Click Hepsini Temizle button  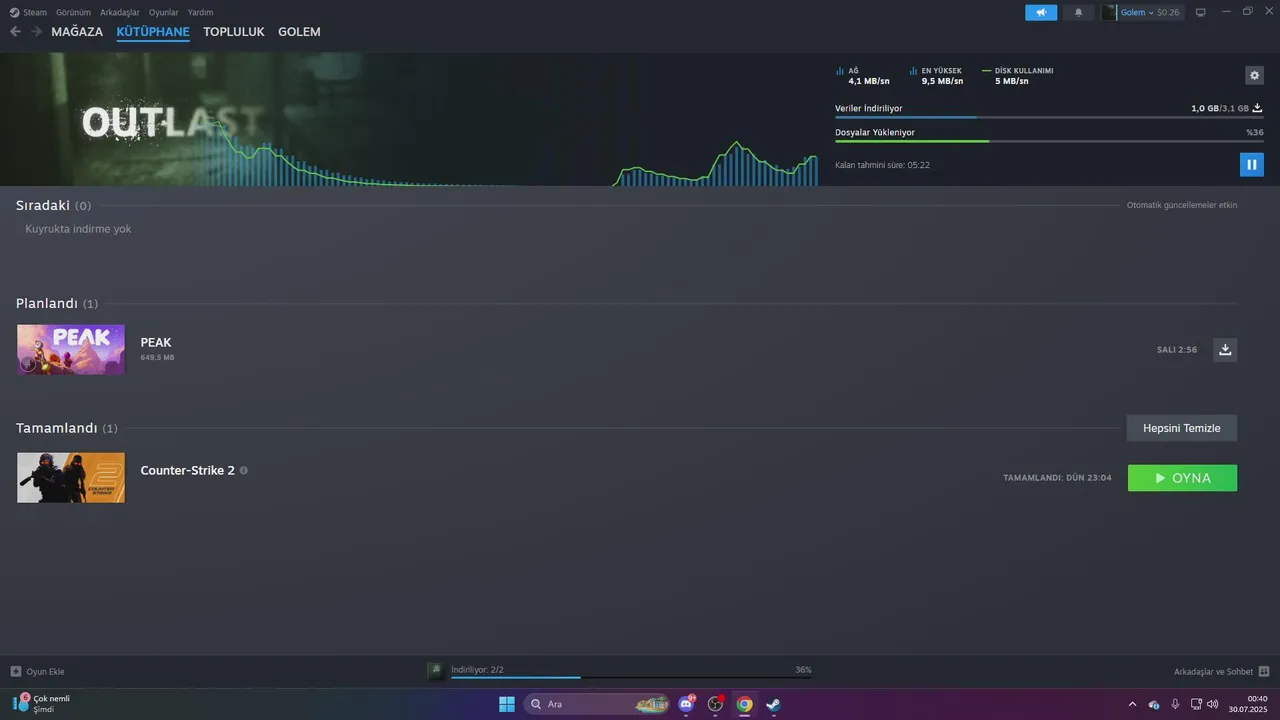pos(1182,428)
